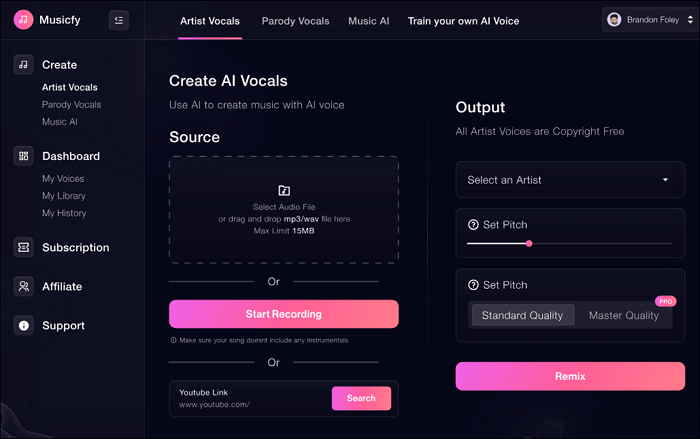The height and width of the screenshot is (439, 700).
Task: Click the Support info icon
Action: pos(23,325)
